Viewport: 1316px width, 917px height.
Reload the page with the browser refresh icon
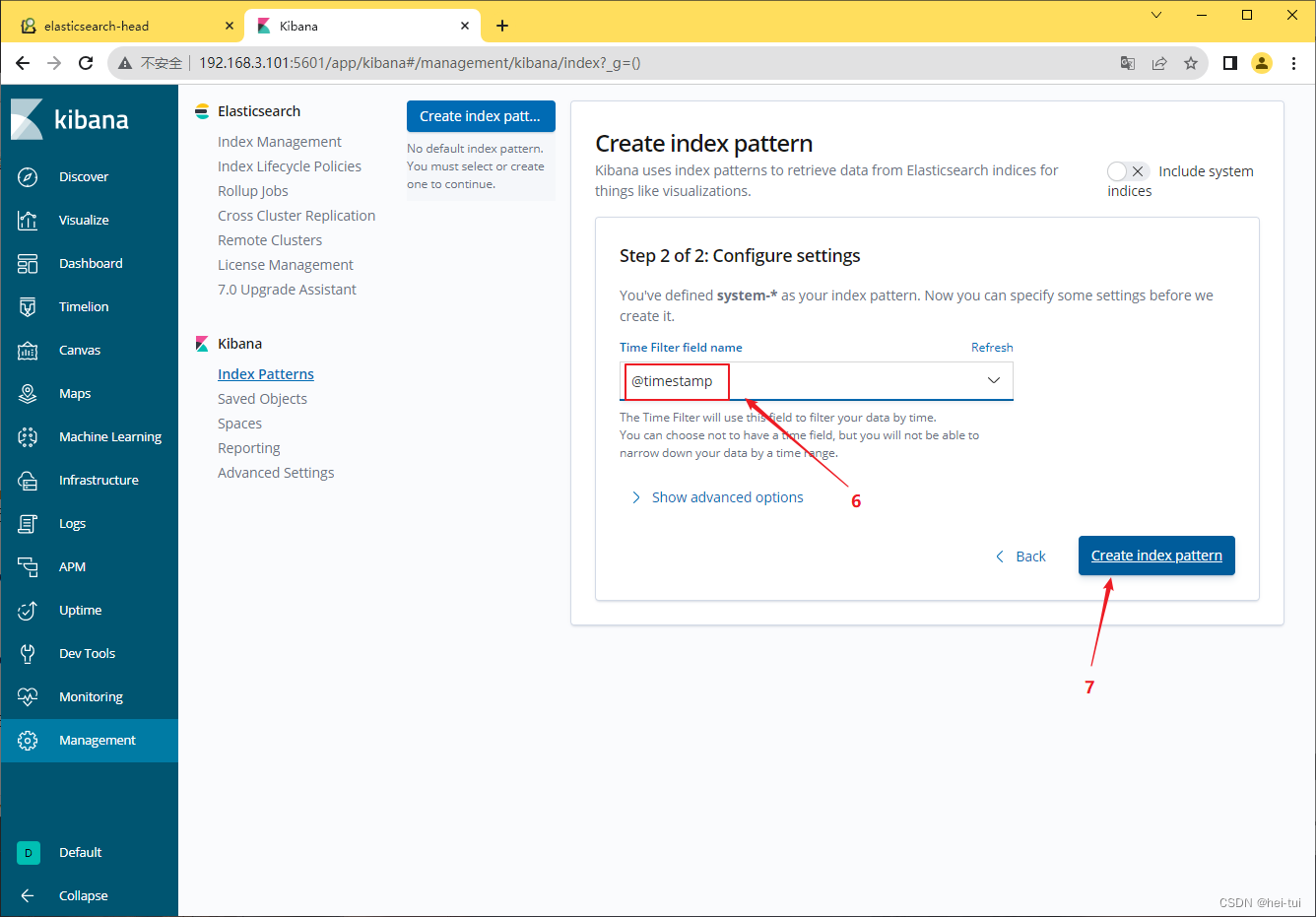click(86, 63)
